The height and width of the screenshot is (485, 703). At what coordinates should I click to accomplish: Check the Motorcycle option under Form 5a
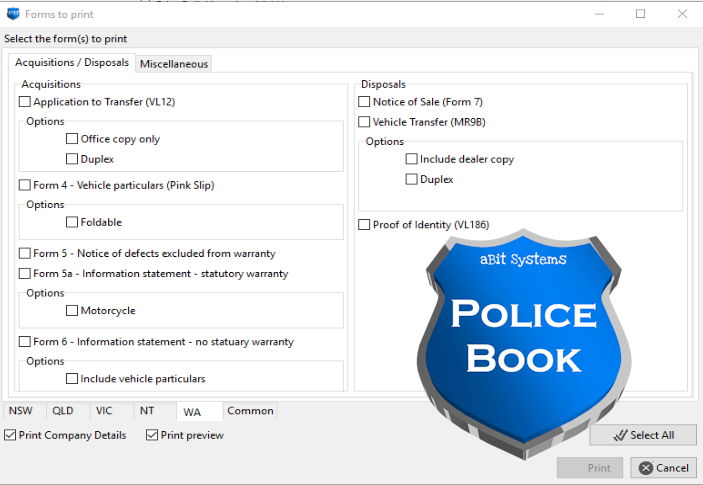click(x=72, y=311)
